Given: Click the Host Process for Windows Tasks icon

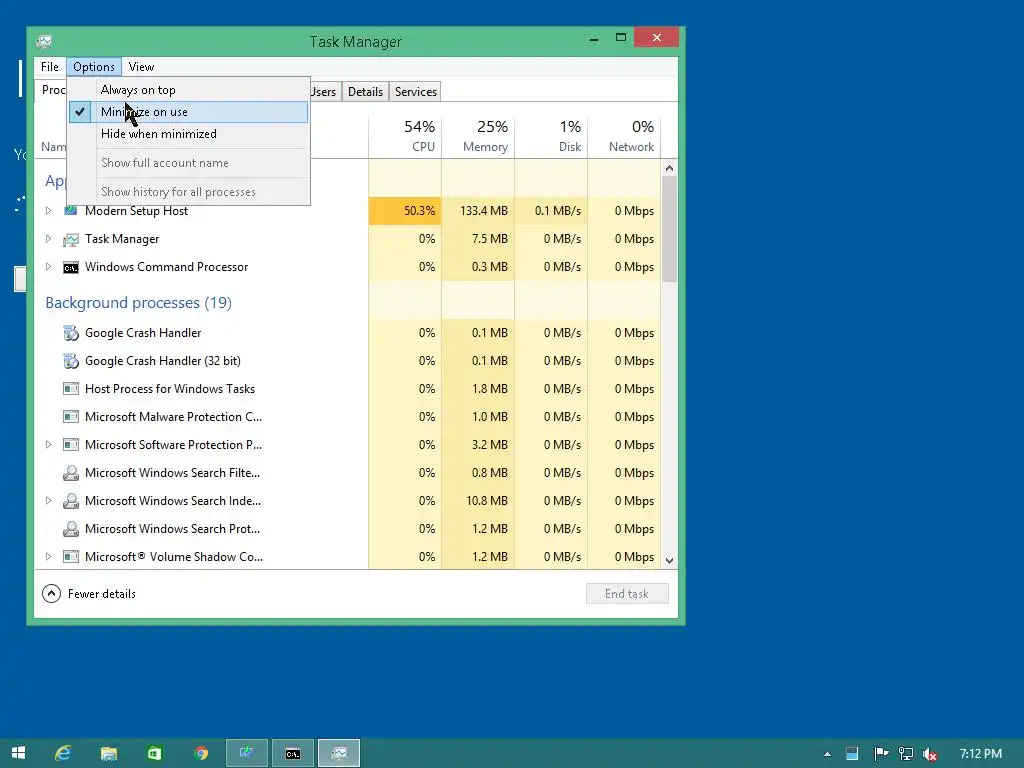Looking at the screenshot, I should (71, 389).
